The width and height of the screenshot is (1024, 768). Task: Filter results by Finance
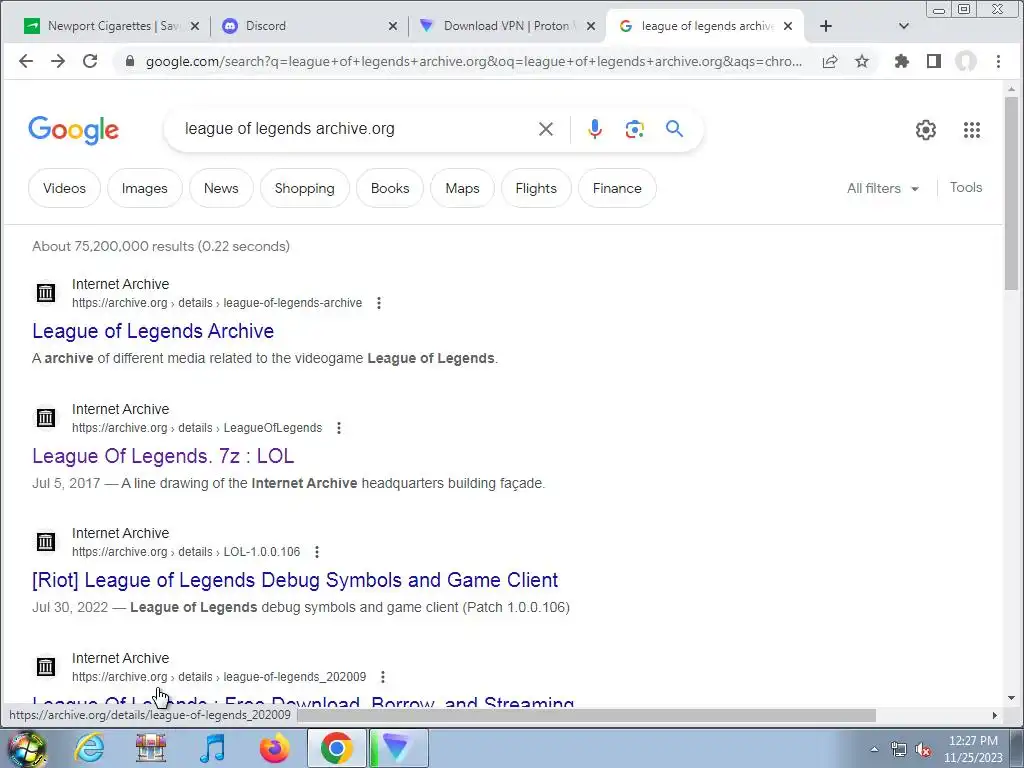coord(617,188)
